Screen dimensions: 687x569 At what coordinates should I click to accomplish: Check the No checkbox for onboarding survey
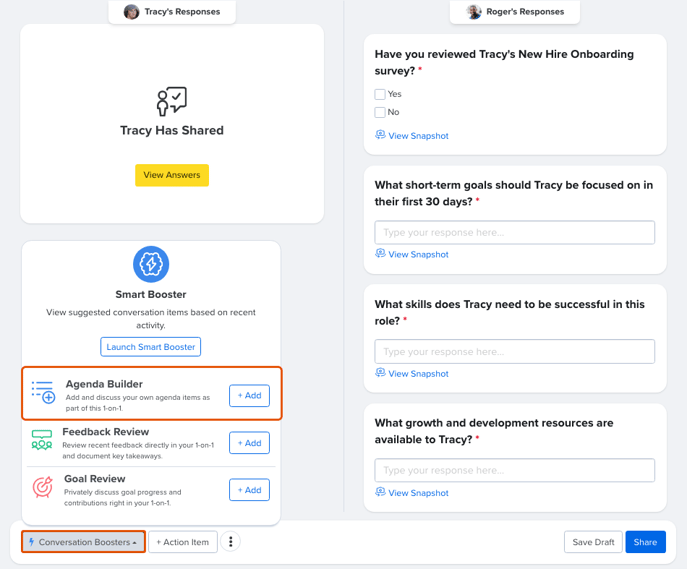click(380, 112)
